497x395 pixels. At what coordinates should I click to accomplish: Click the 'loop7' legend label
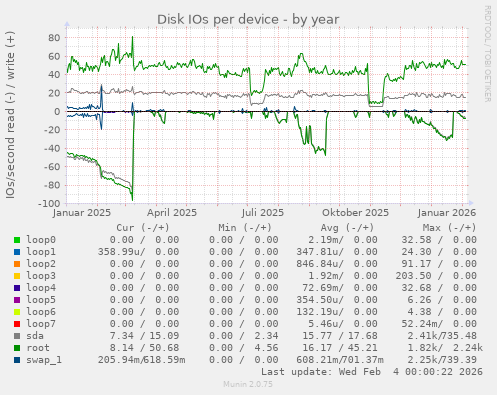coord(41,324)
